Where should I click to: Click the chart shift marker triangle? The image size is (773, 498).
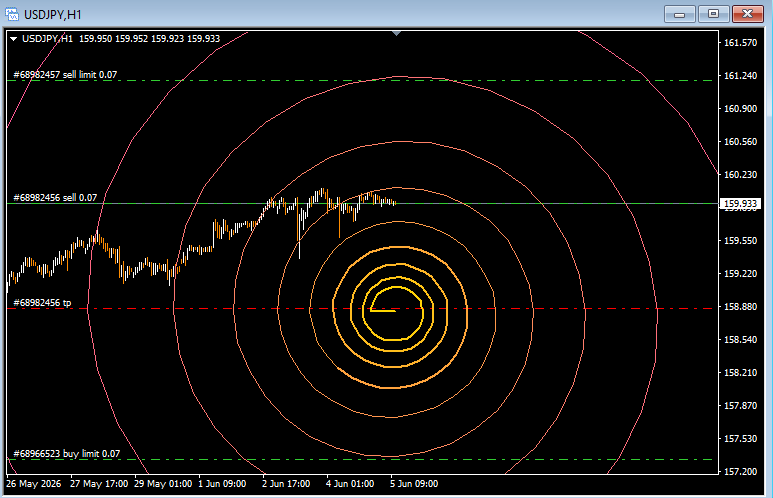396,34
